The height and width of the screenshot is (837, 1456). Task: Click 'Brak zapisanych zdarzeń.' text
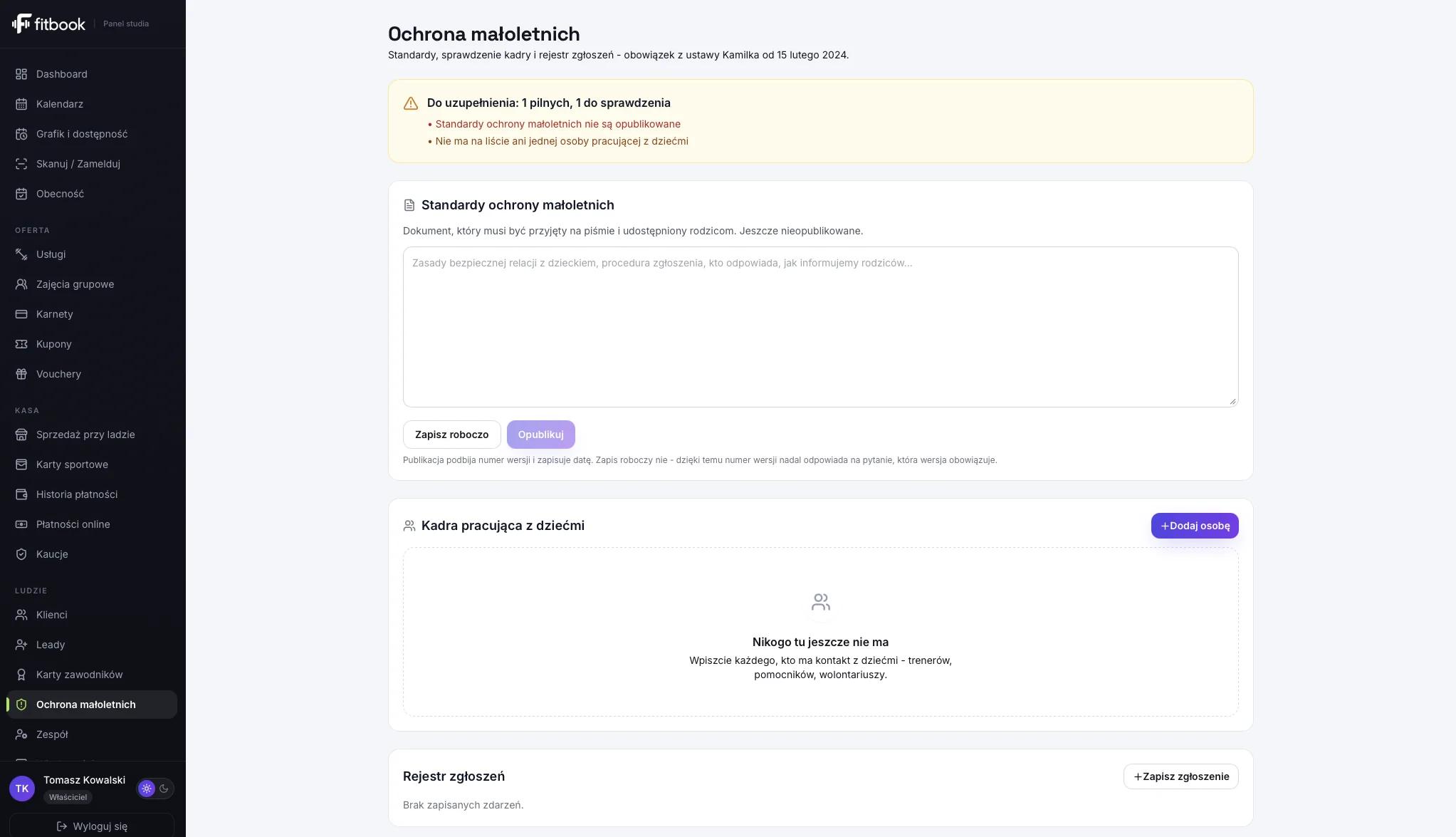pyautogui.click(x=463, y=805)
